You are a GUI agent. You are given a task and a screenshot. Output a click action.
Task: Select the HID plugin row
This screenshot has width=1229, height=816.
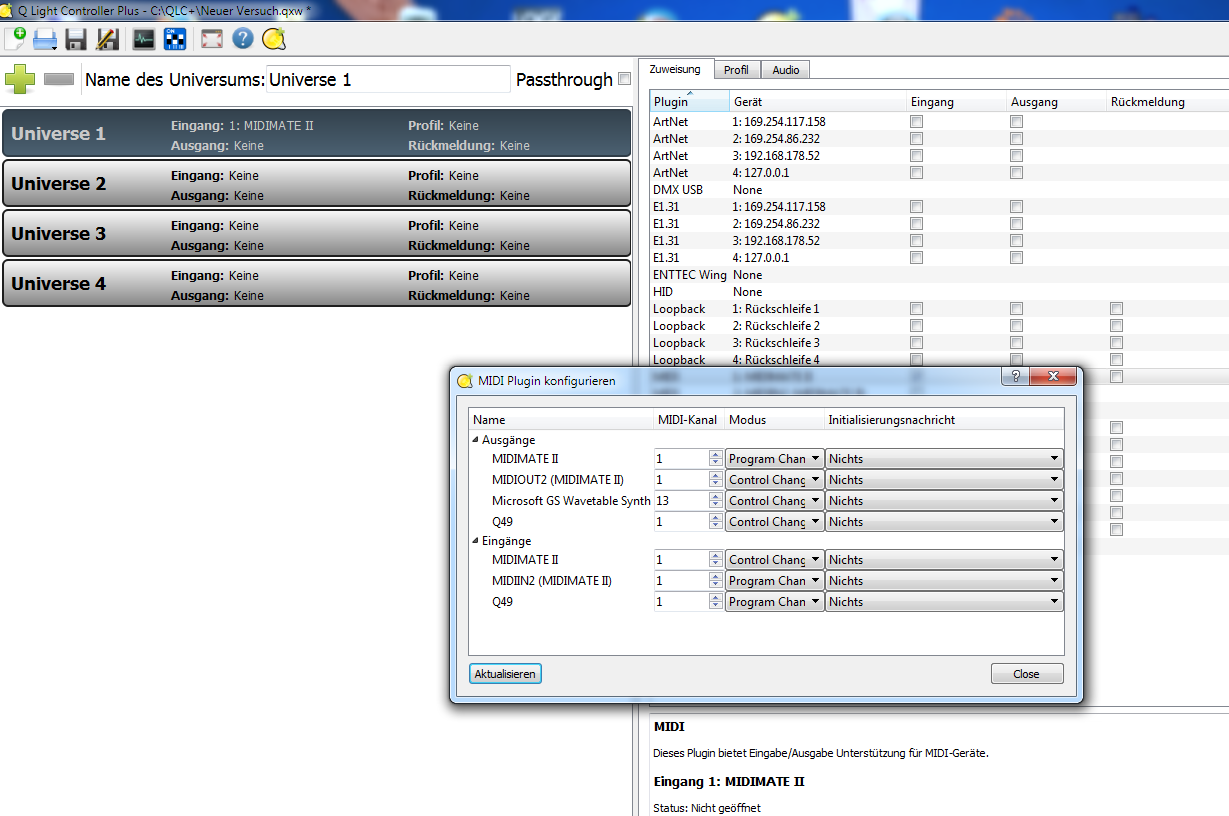[x=939, y=292]
